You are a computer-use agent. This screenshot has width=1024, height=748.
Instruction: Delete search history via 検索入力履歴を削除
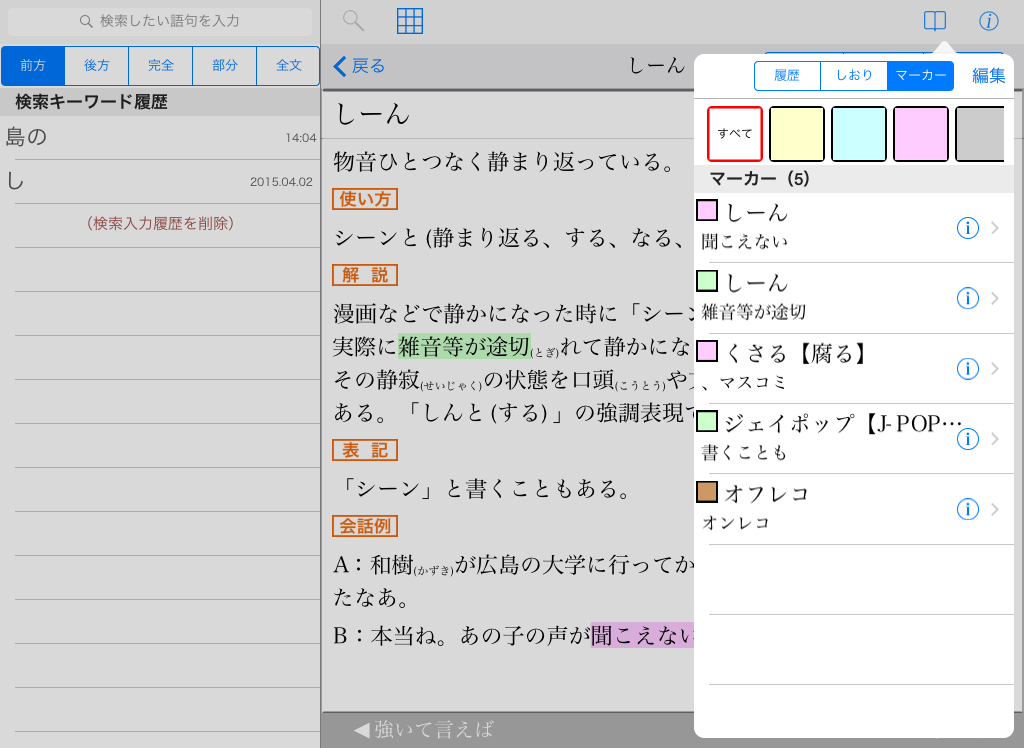pos(160,224)
